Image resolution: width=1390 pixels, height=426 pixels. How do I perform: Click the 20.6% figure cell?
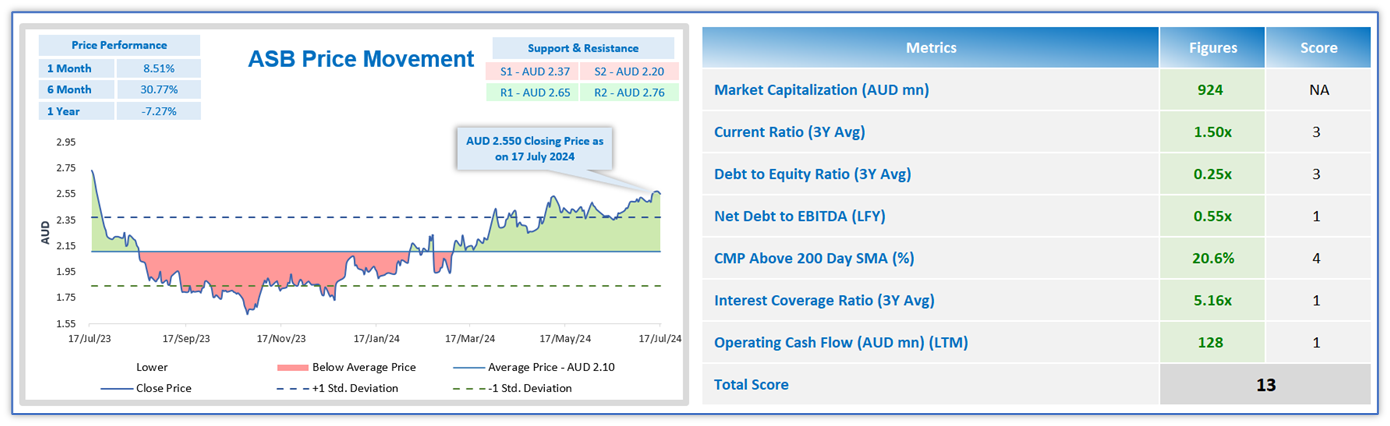click(x=1212, y=258)
